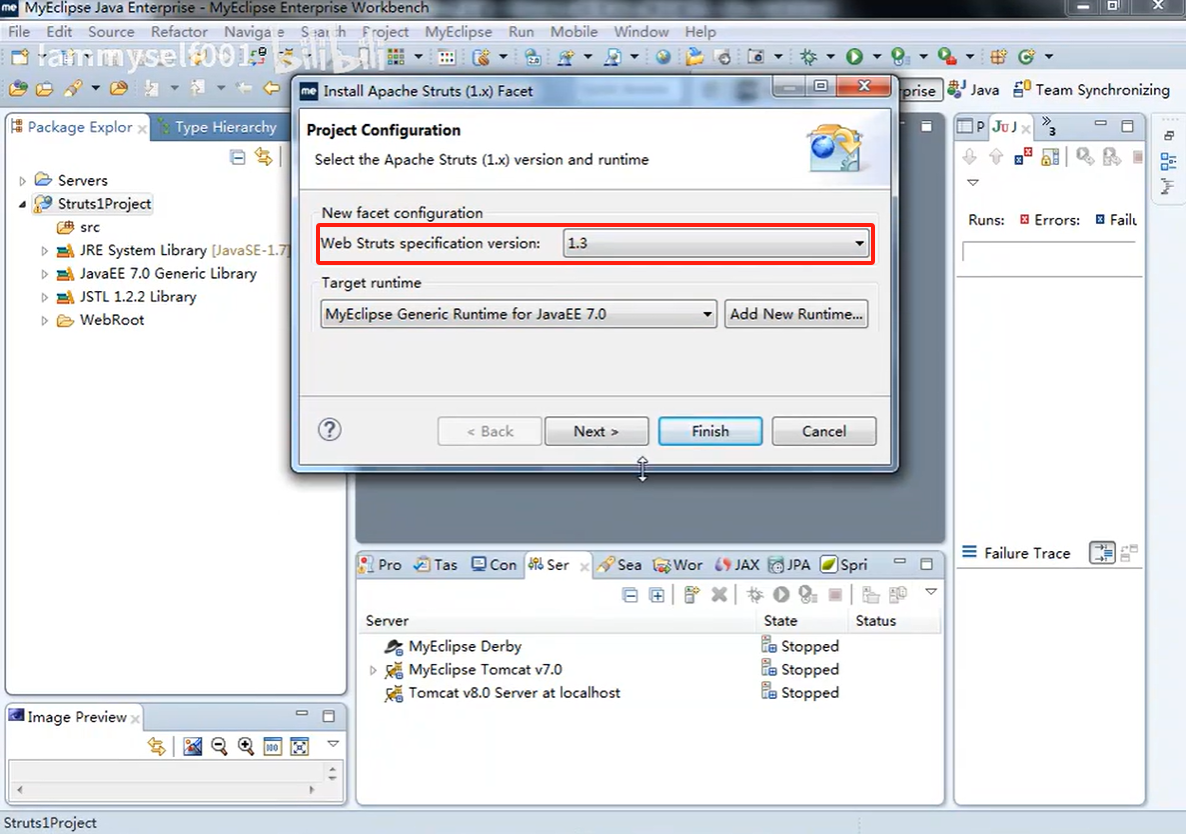This screenshot has height=834, width=1186.
Task: Click Start Server icon in Servers view
Action: (x=781, y=595)
